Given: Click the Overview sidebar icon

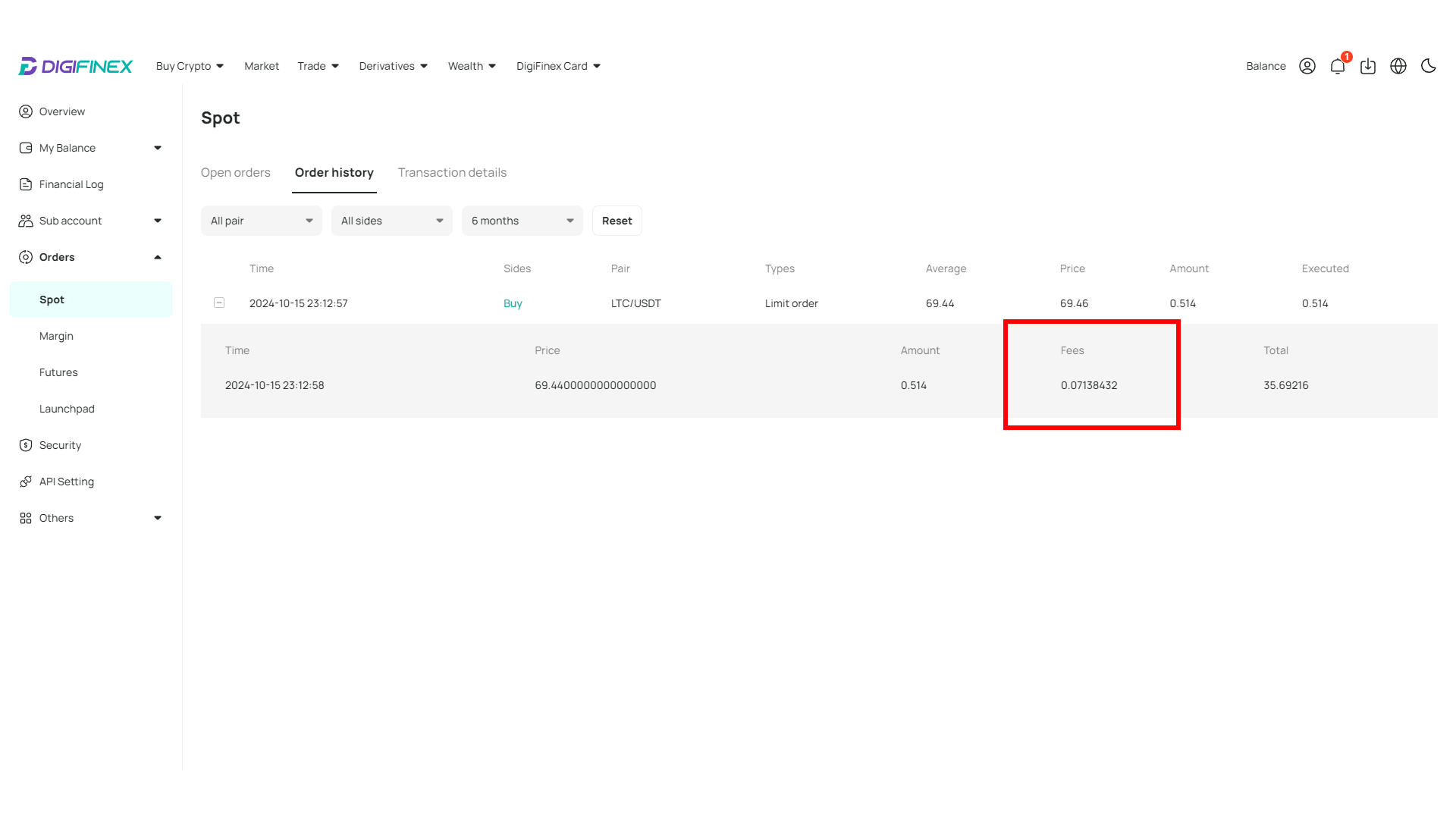Looking at the screenshot, I should (26, 111).
